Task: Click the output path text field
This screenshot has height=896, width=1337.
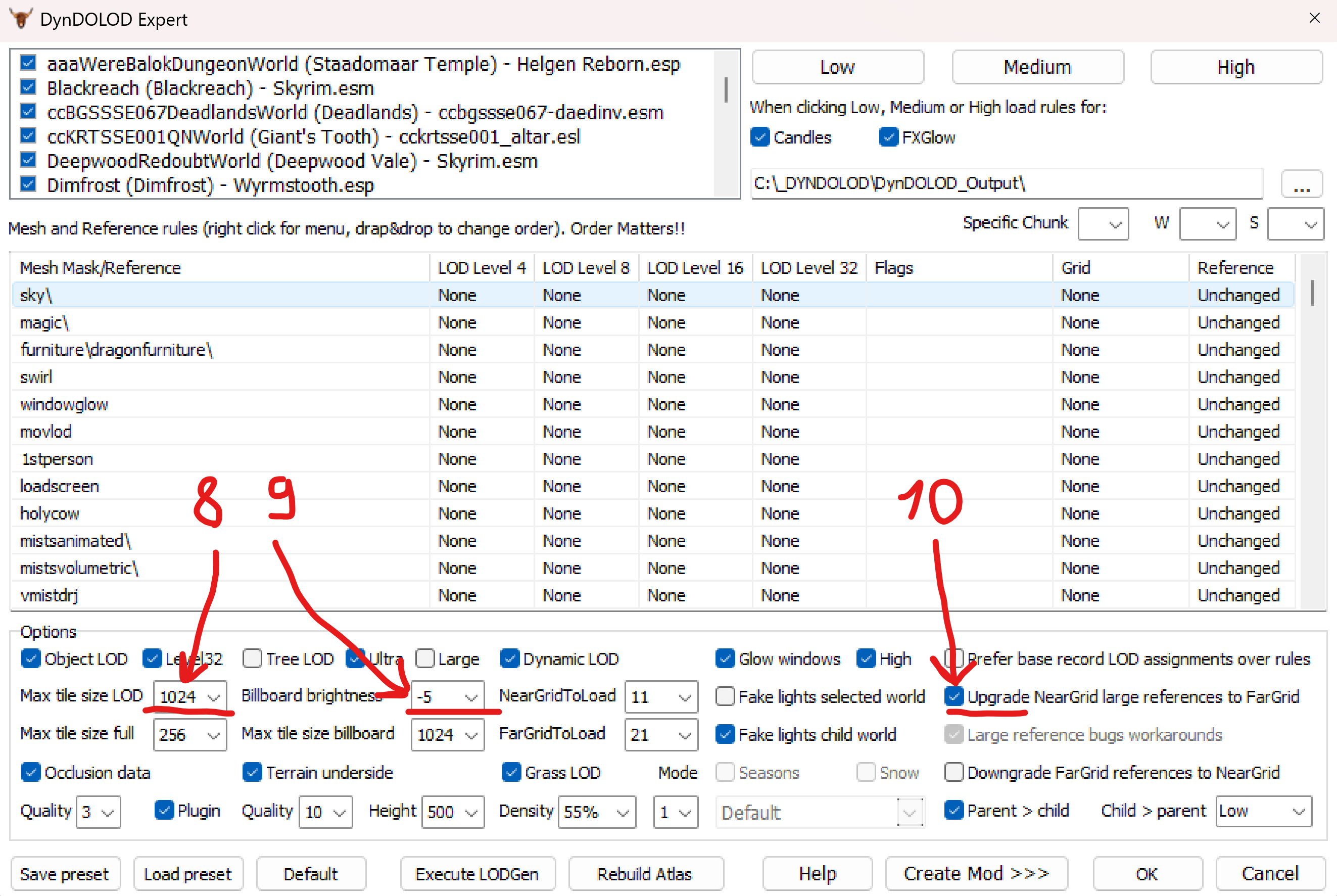Action: (x=1006, y=184)
